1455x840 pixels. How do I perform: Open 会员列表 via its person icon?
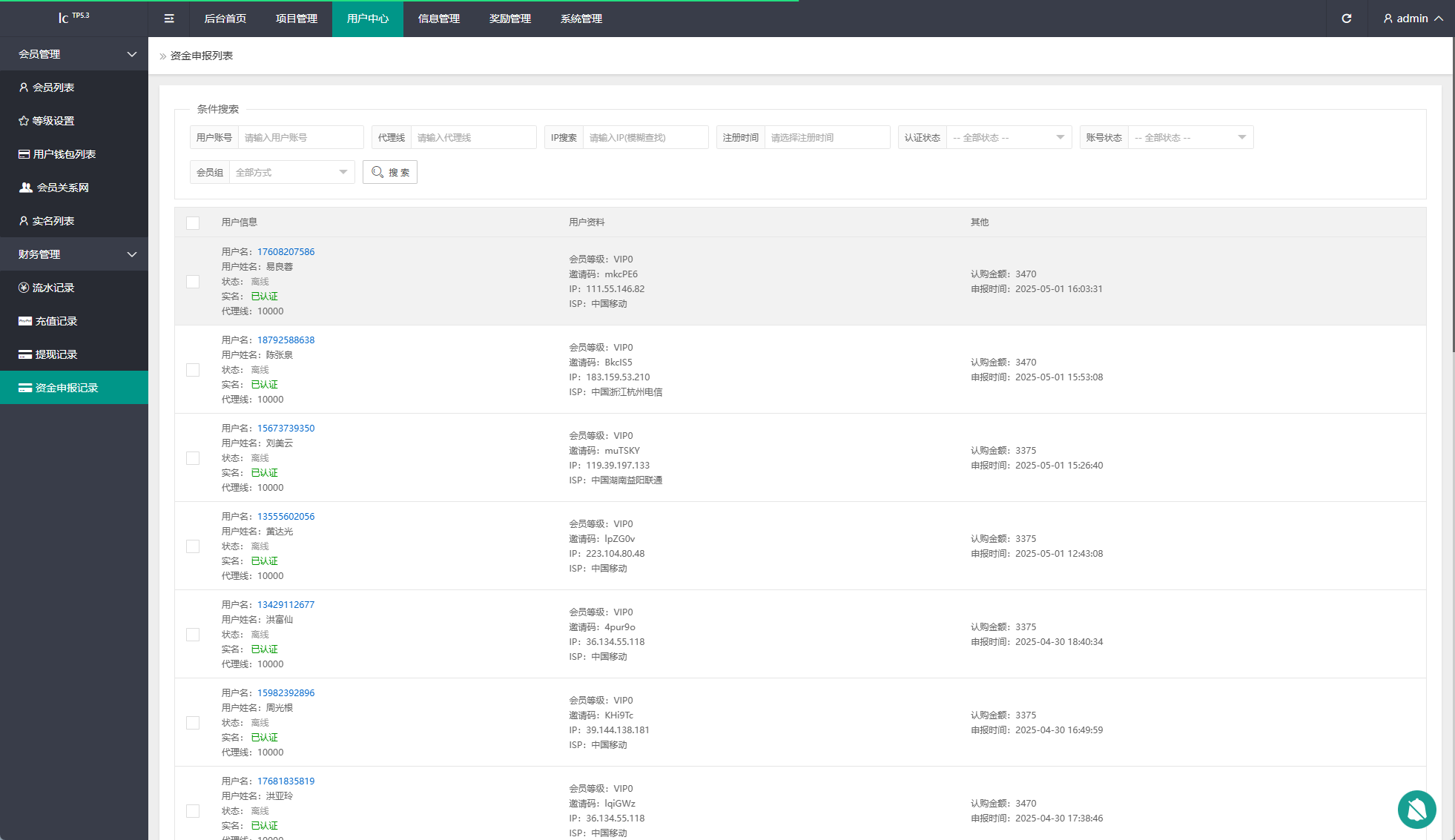point(24,87)
